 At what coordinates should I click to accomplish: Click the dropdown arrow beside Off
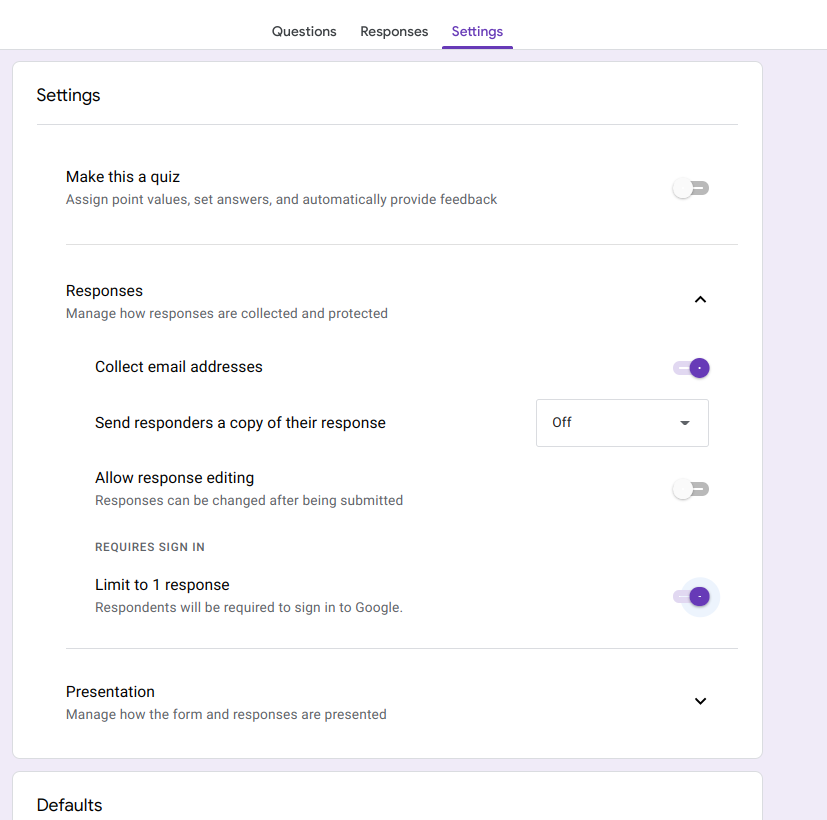pyautogui.click(x=685, y=423)
